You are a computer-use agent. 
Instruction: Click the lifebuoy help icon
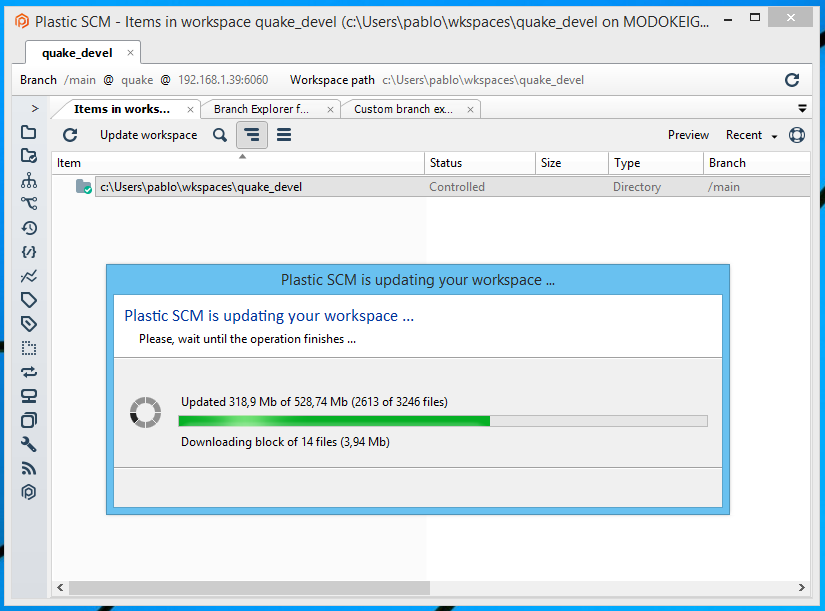click(x=797, y=135)
